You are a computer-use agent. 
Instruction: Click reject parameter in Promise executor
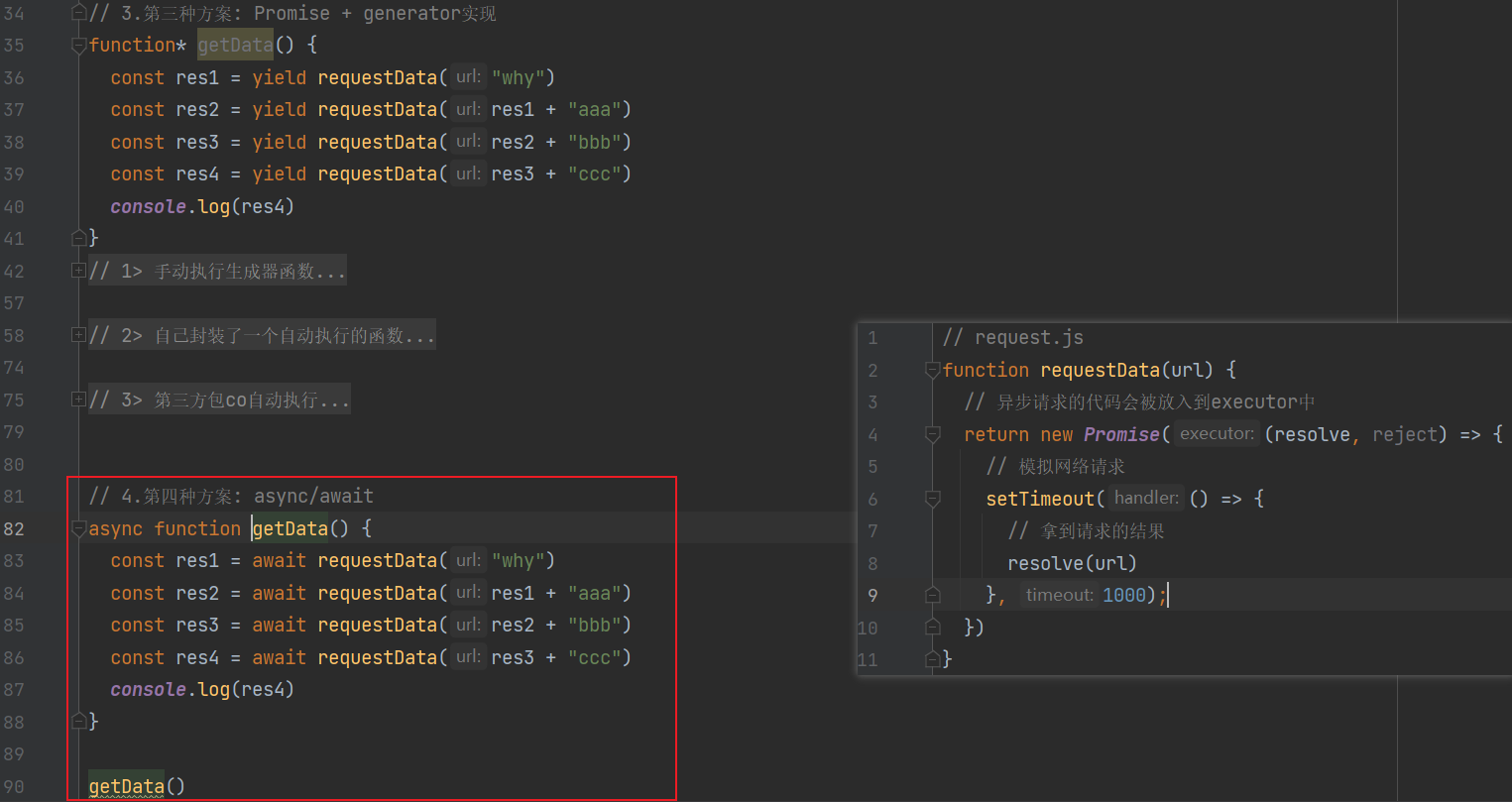click(1404, 434)
